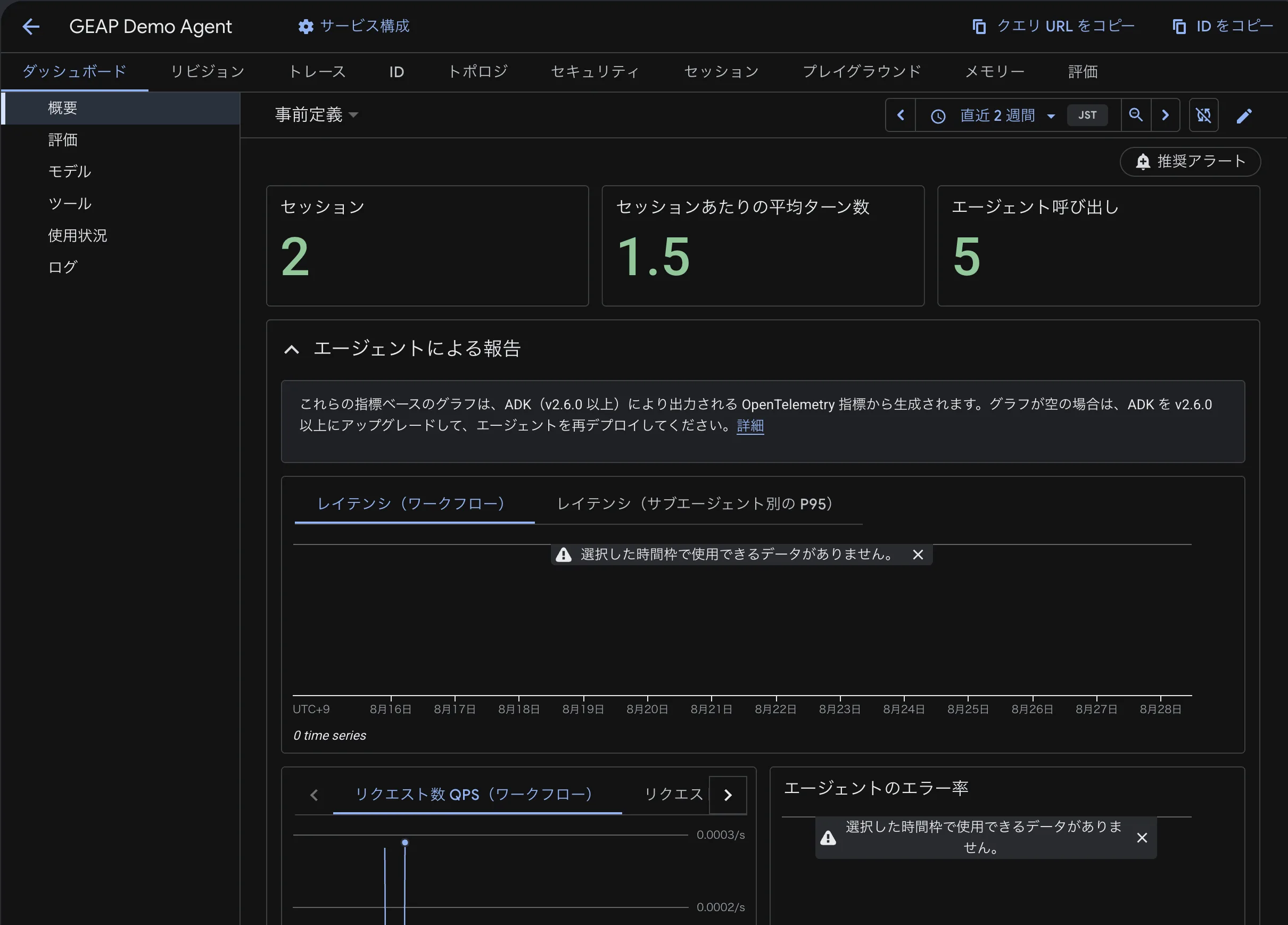
Task: Click the 0 time series label
Action: pos(330,736)
